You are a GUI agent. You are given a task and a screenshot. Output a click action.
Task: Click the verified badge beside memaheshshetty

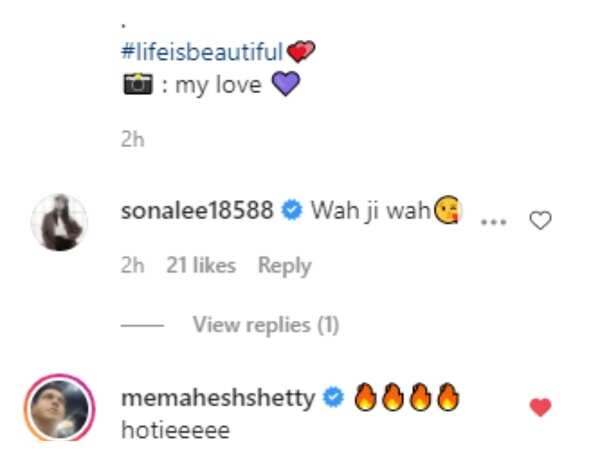(x=333, y=399)
